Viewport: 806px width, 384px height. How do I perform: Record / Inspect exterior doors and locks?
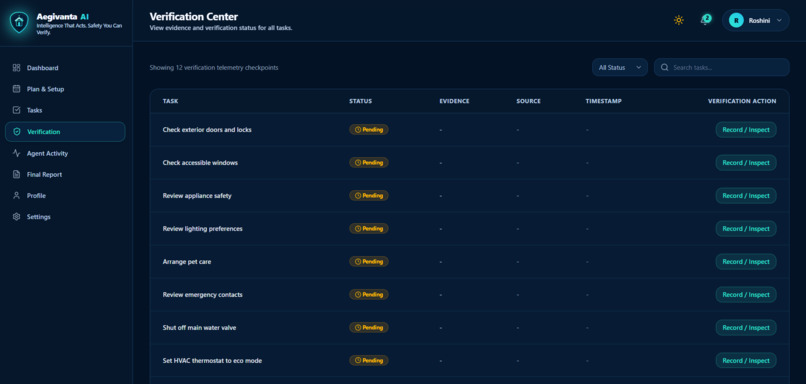[x=746, y=130]
